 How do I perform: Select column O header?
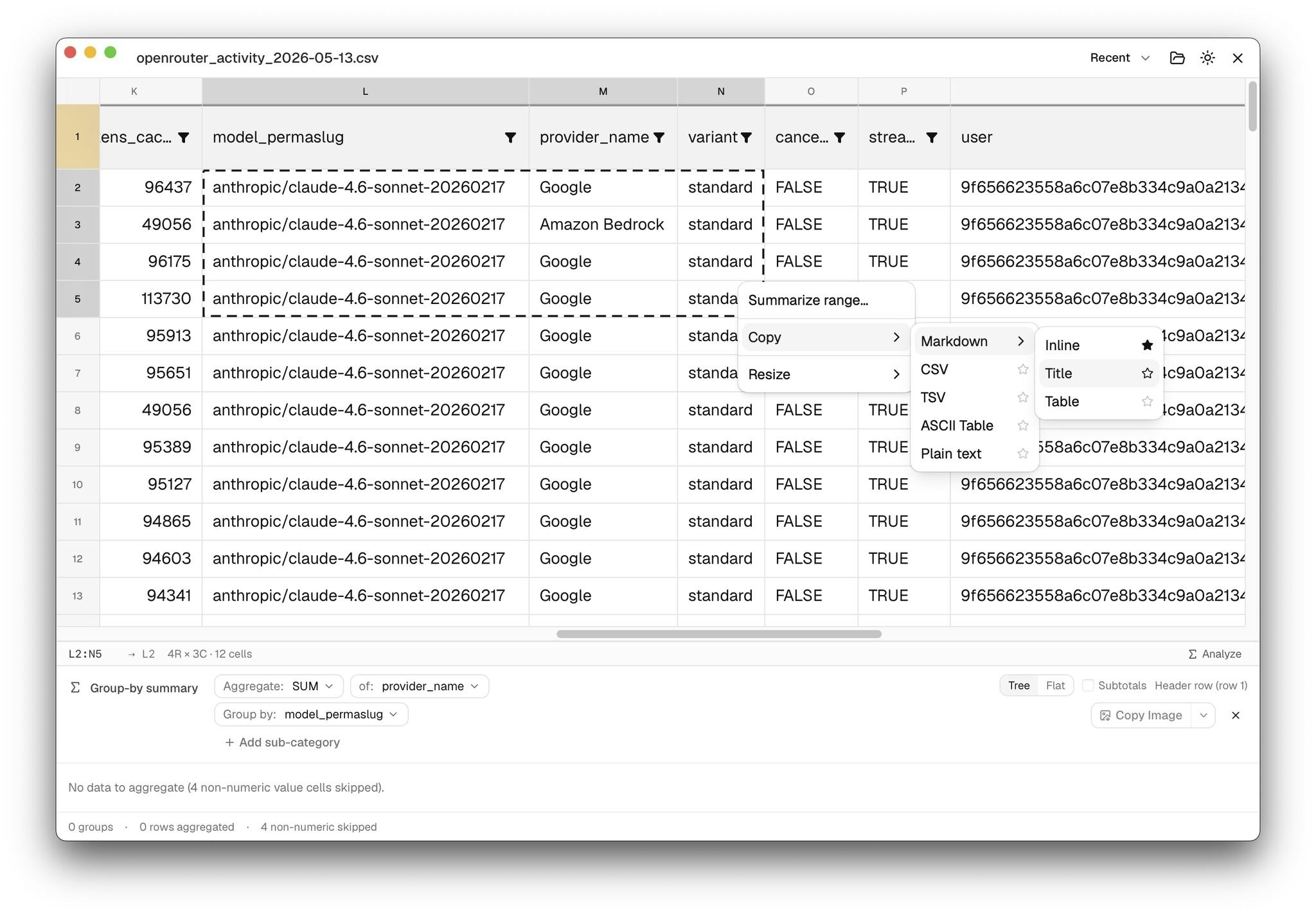(811, 91)
